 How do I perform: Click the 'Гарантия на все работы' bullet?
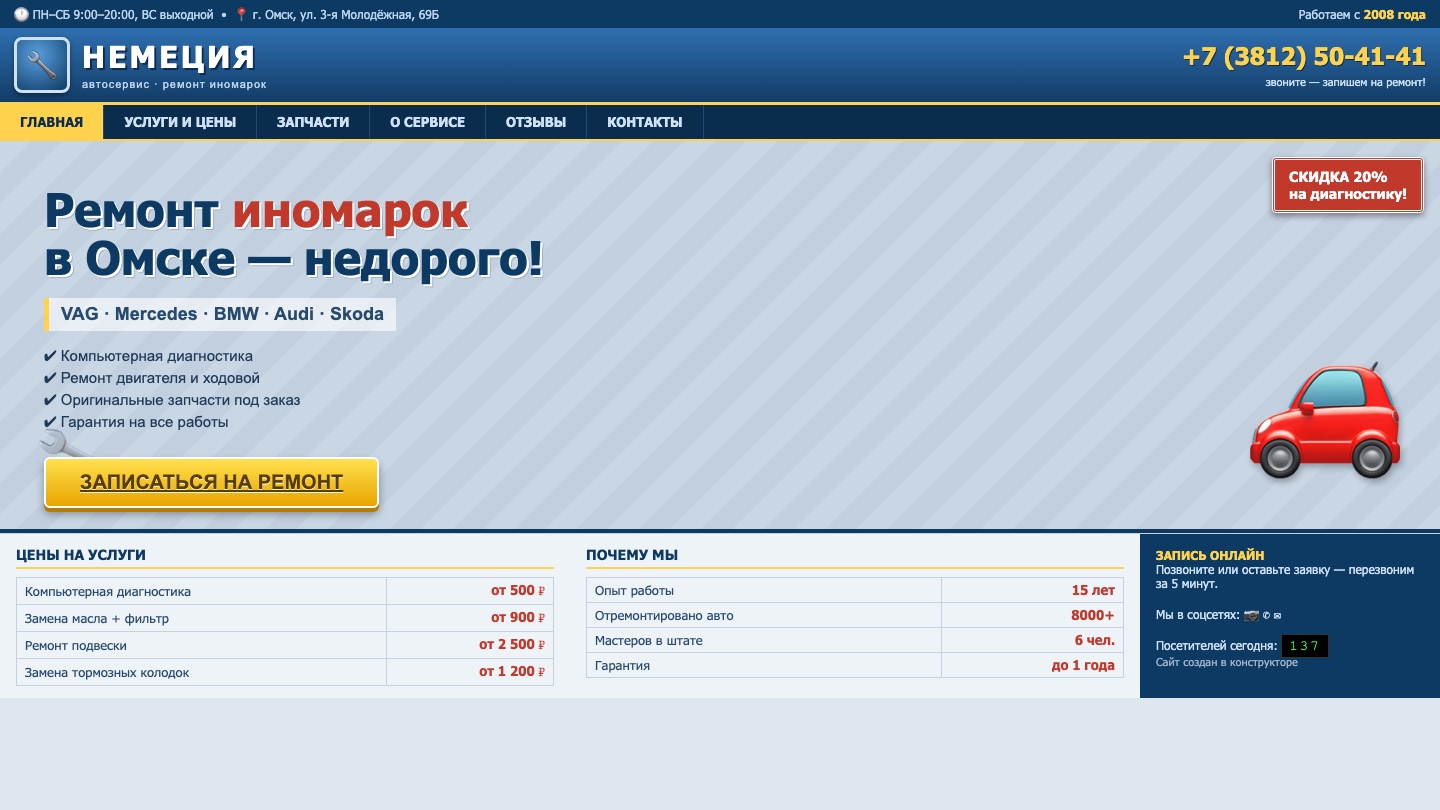tap(136, 422)
